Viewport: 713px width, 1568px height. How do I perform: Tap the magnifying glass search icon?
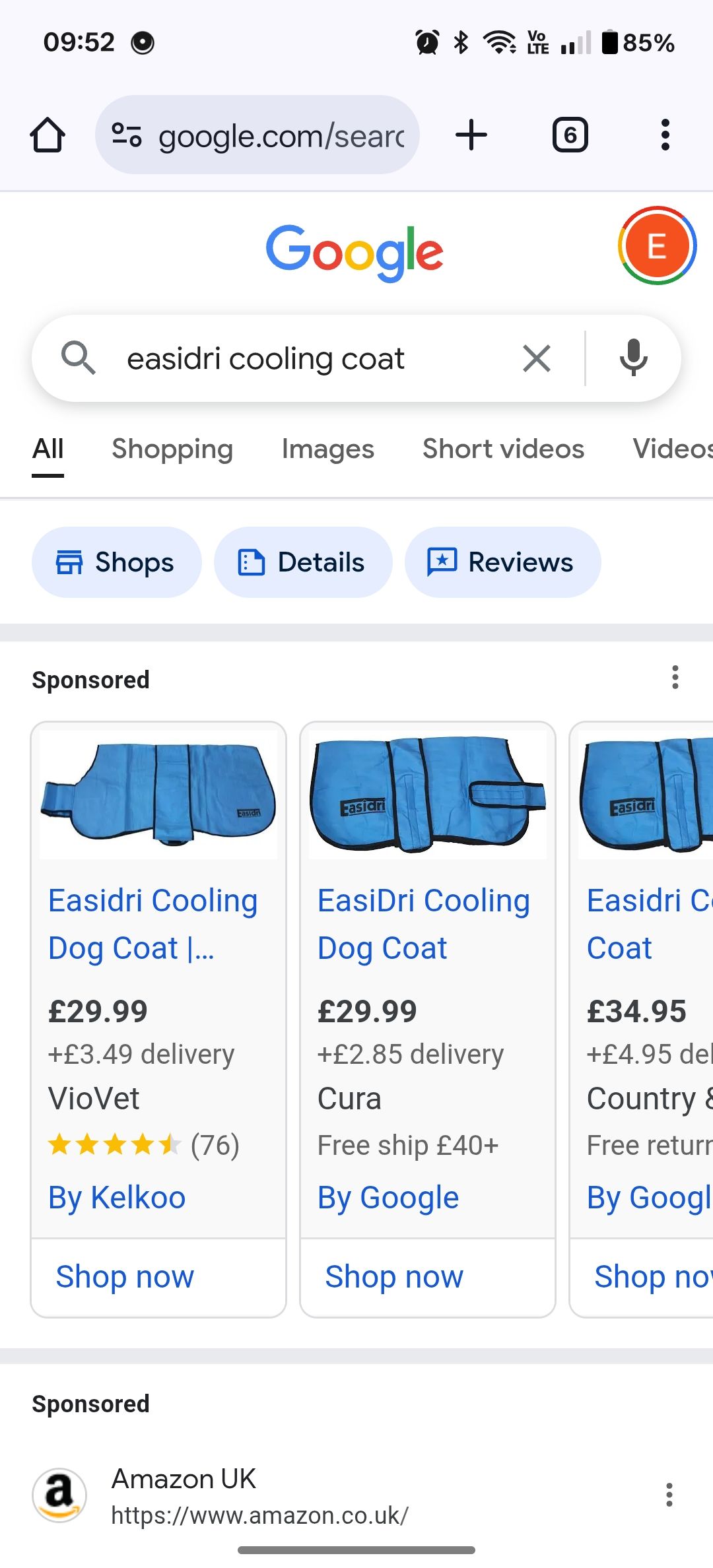[x=79, y=358]
